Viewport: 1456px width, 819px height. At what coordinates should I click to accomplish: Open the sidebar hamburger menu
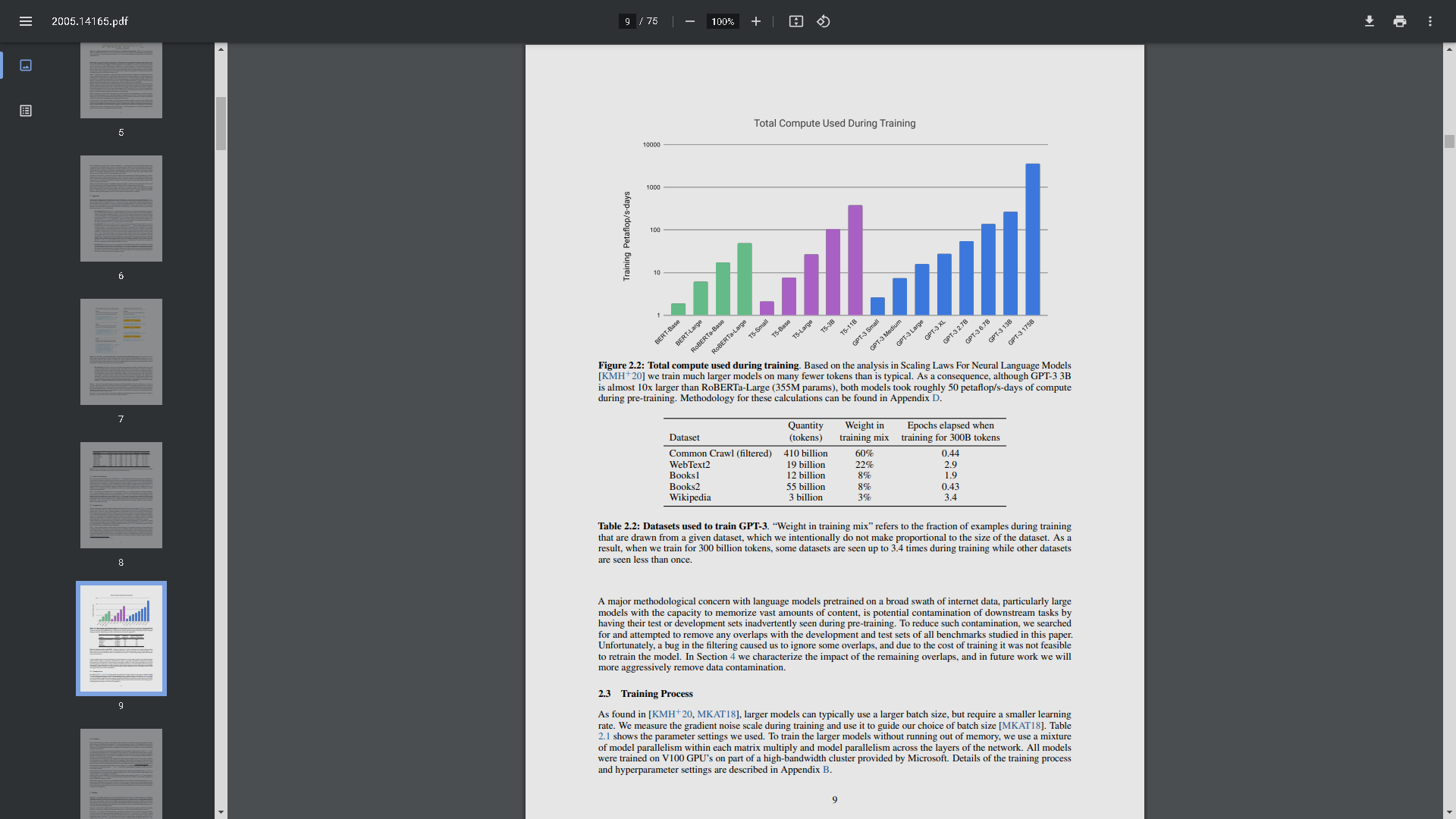point(26,21)
